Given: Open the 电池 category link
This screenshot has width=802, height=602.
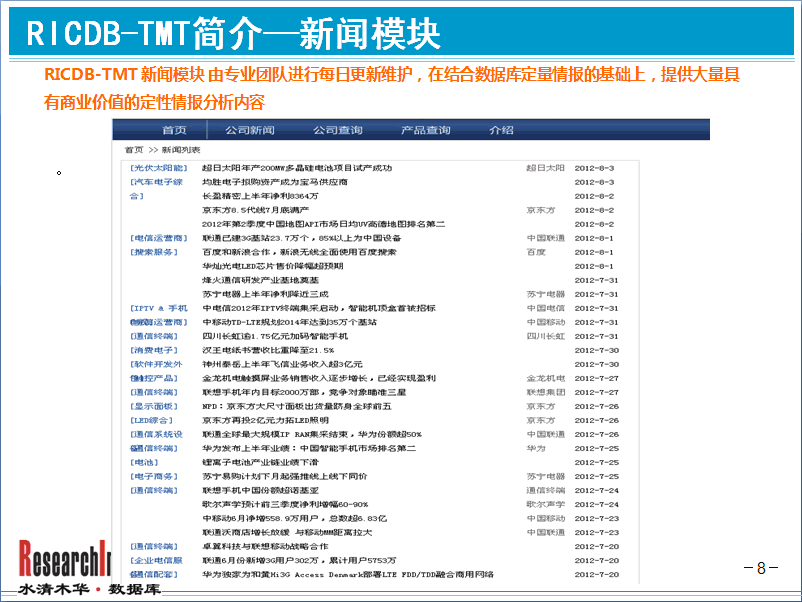Looking at the screenshot, I should pos(144,462).
